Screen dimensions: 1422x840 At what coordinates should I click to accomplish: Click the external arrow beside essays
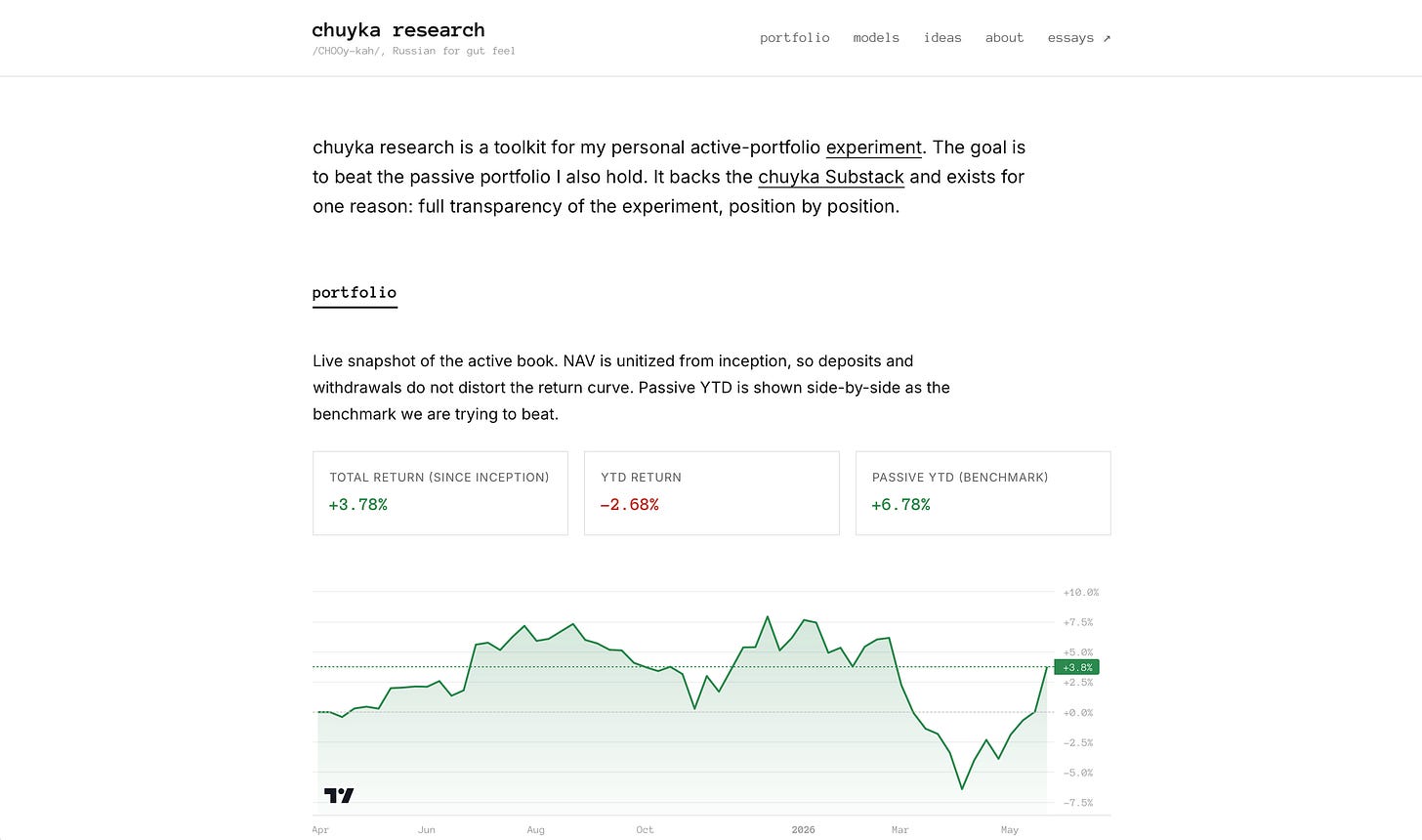coord(1107,38)
